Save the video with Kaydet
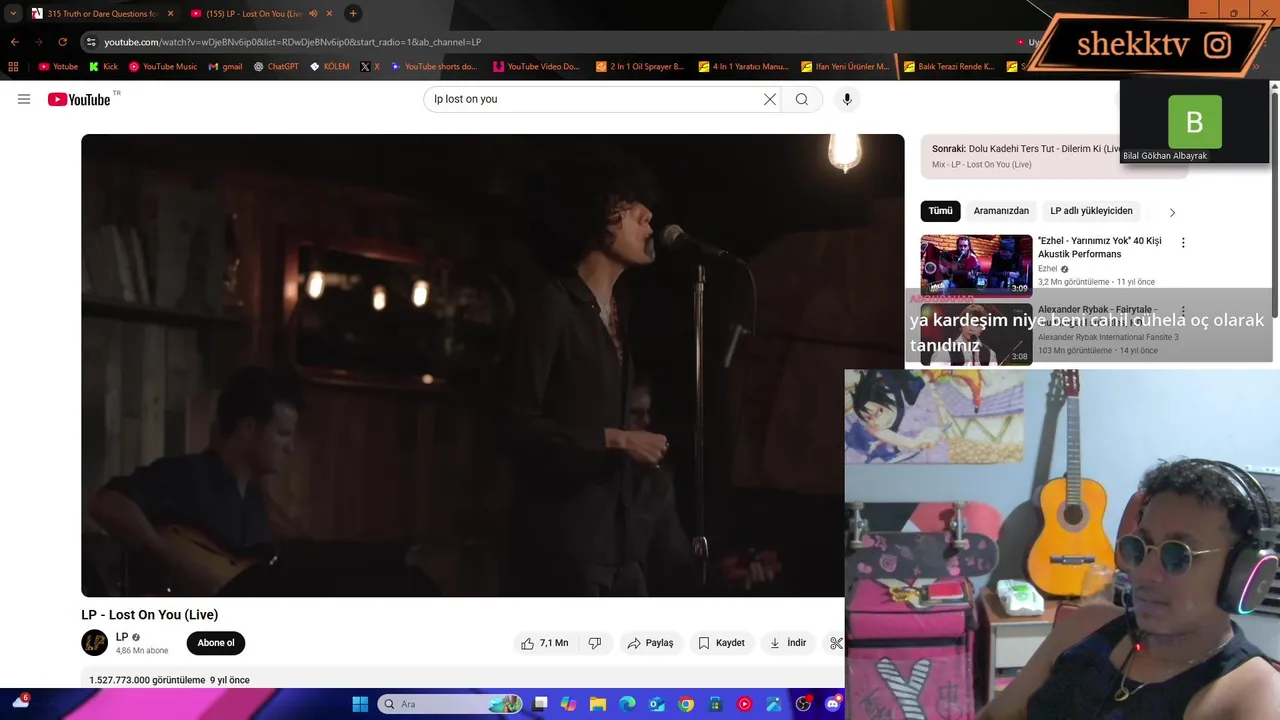Viewport: 1280px width, 720px height. (x=721, y=643)
